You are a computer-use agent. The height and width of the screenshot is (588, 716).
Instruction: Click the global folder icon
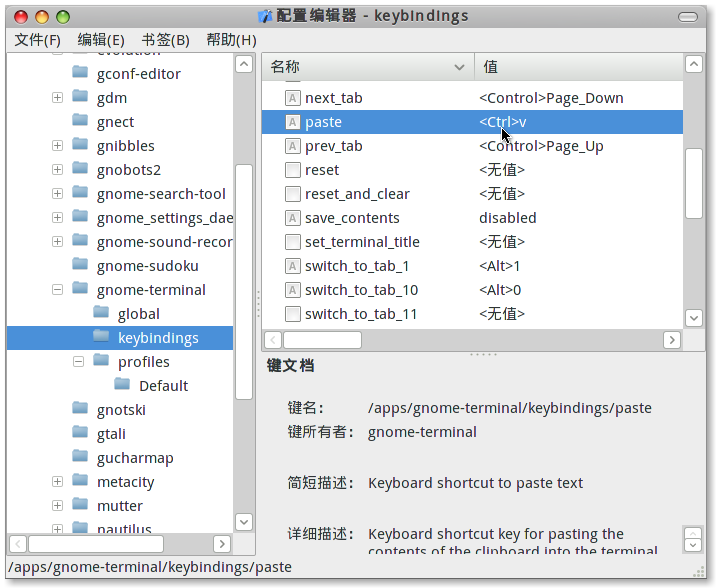(101, 312)
